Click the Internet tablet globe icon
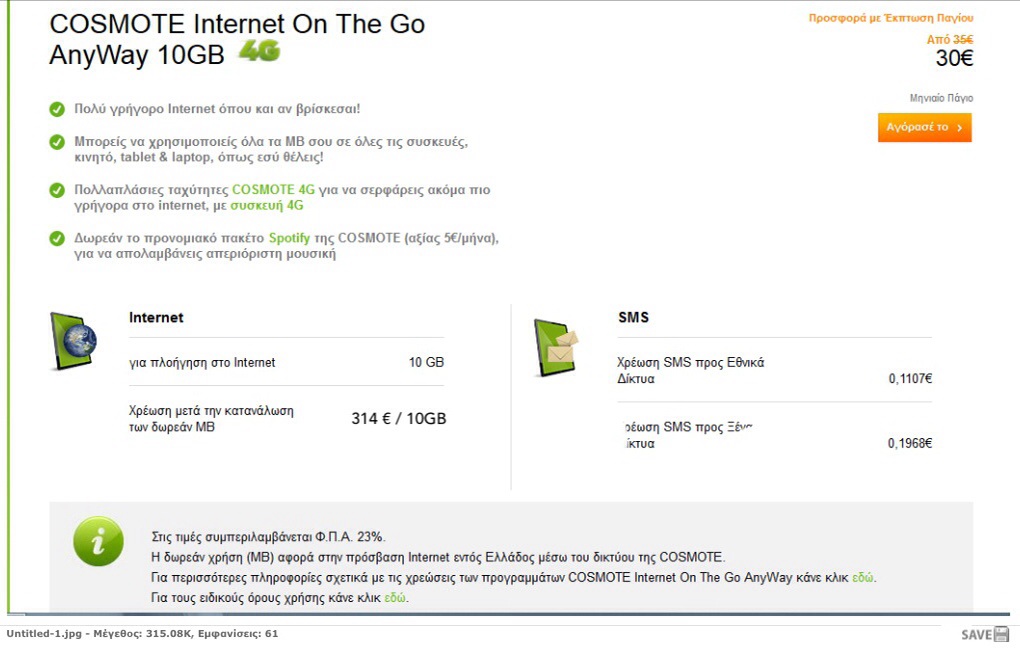 click(74, 341)
